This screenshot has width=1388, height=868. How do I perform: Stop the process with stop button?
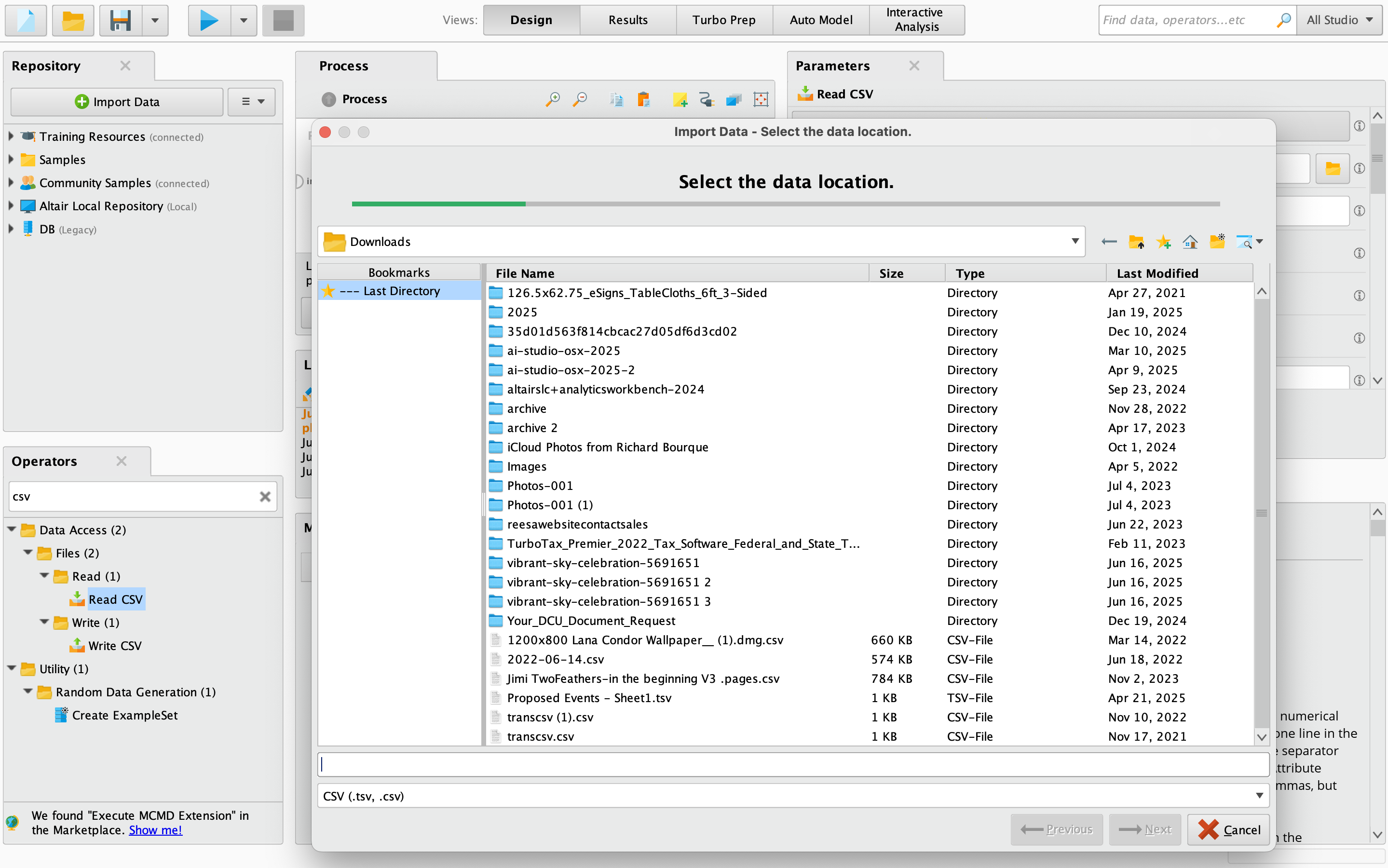pyautogui.click(x=283, y=21)
